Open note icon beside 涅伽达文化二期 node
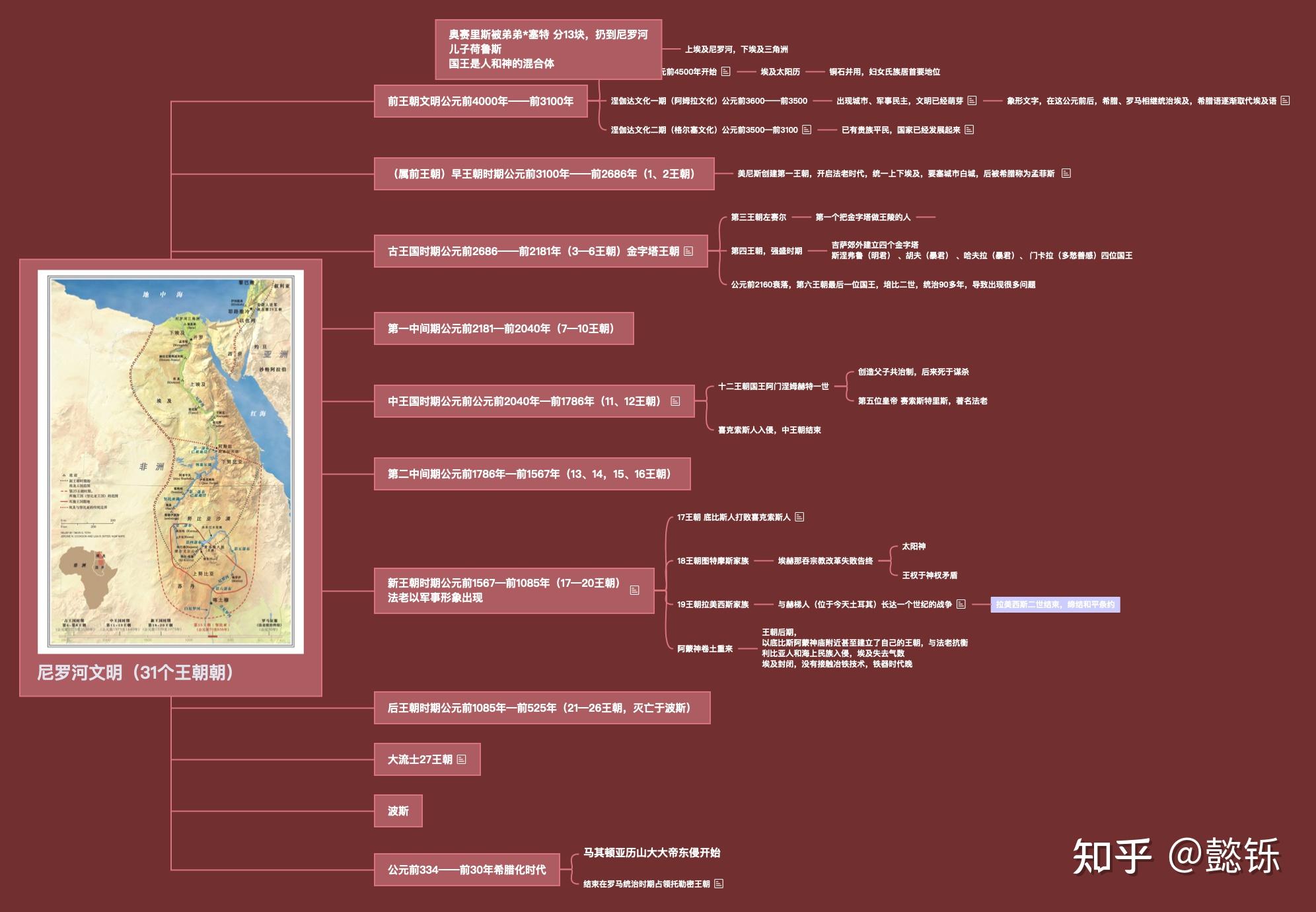 807,130
